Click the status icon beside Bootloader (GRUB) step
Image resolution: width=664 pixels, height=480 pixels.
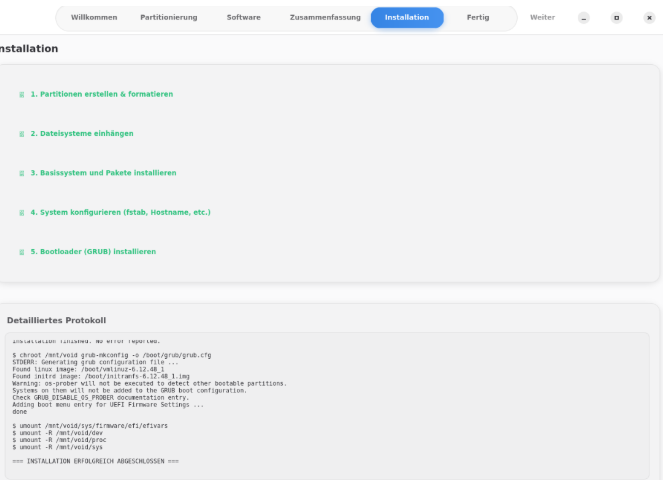click(21, 252)
